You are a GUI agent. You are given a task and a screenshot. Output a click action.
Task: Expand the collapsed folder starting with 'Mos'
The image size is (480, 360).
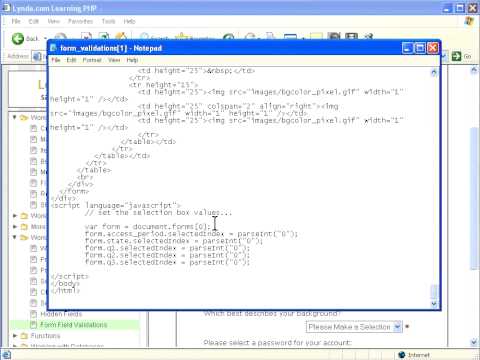(15, 227)
